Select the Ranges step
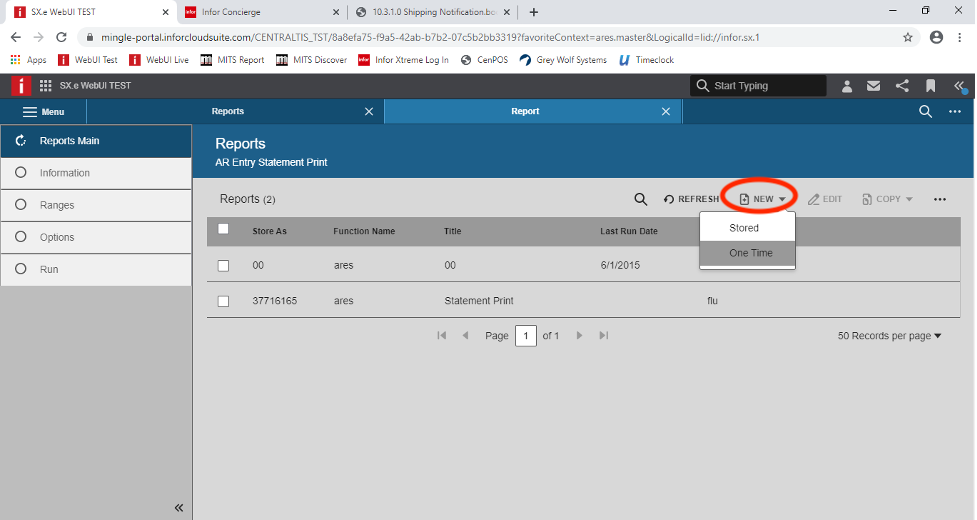 tap(96, 205)
